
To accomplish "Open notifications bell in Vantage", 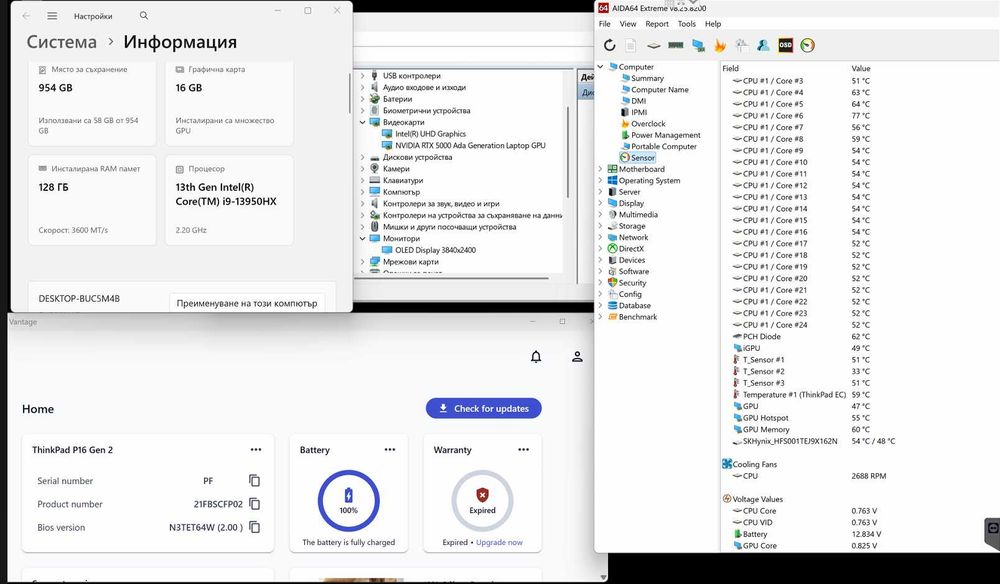I will pyautogui.click(x=536, y=356).
